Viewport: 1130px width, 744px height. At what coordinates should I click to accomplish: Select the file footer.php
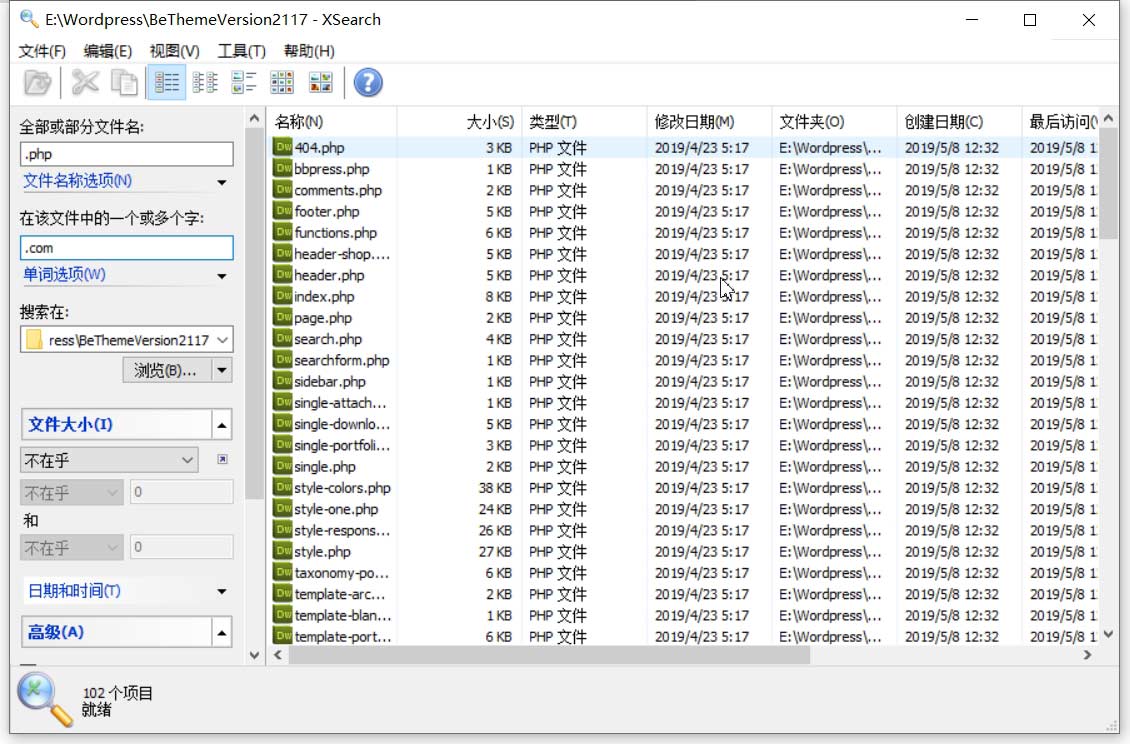(326, 211)
